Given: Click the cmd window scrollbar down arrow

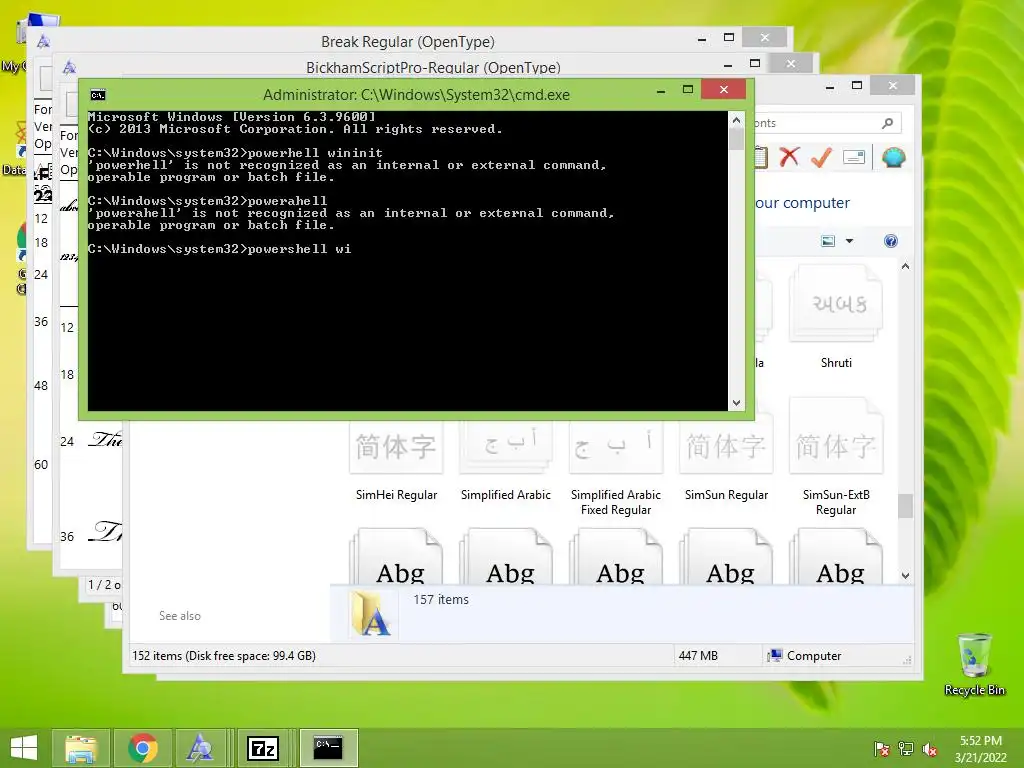Looking at the screenshot, I should (x=736, y=403).
